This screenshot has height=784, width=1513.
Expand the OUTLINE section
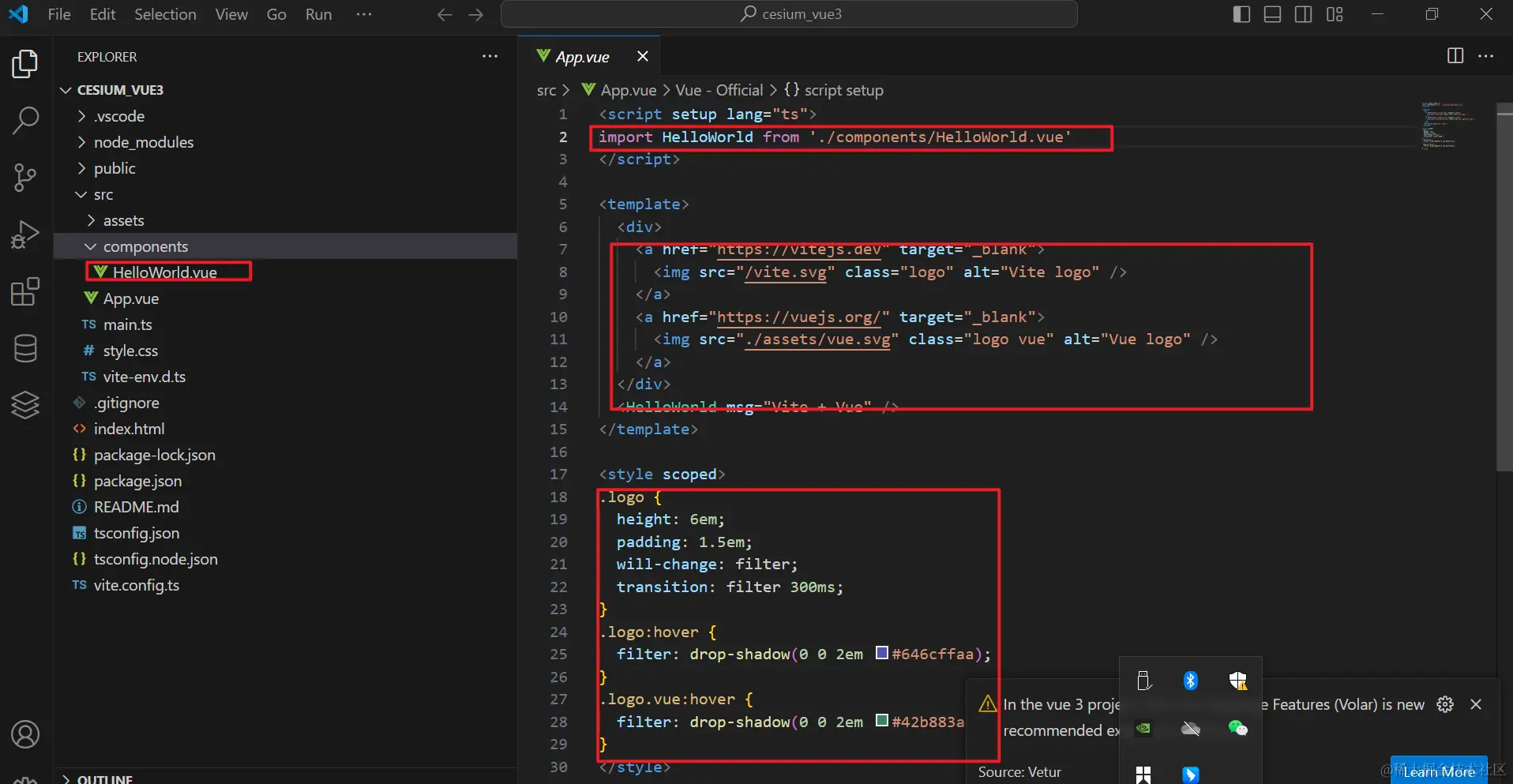pyautogui.click(x=66, y=779)
